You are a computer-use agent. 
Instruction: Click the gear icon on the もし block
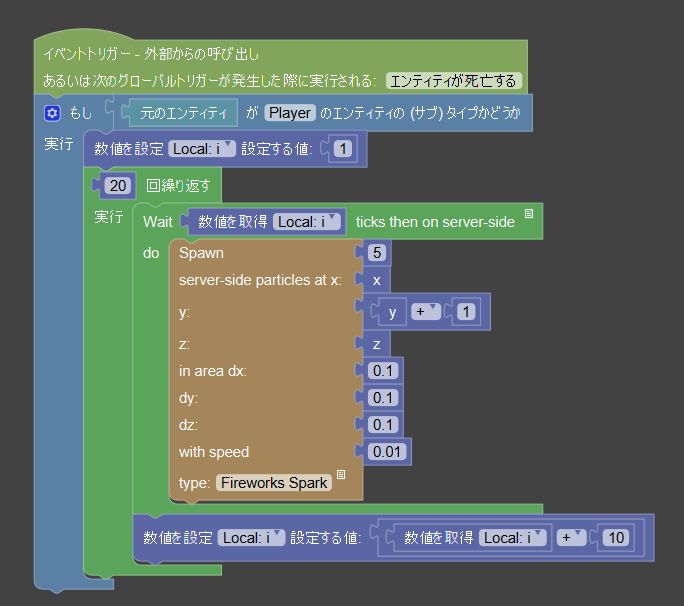pyautogui.click(x=53, y=113)
